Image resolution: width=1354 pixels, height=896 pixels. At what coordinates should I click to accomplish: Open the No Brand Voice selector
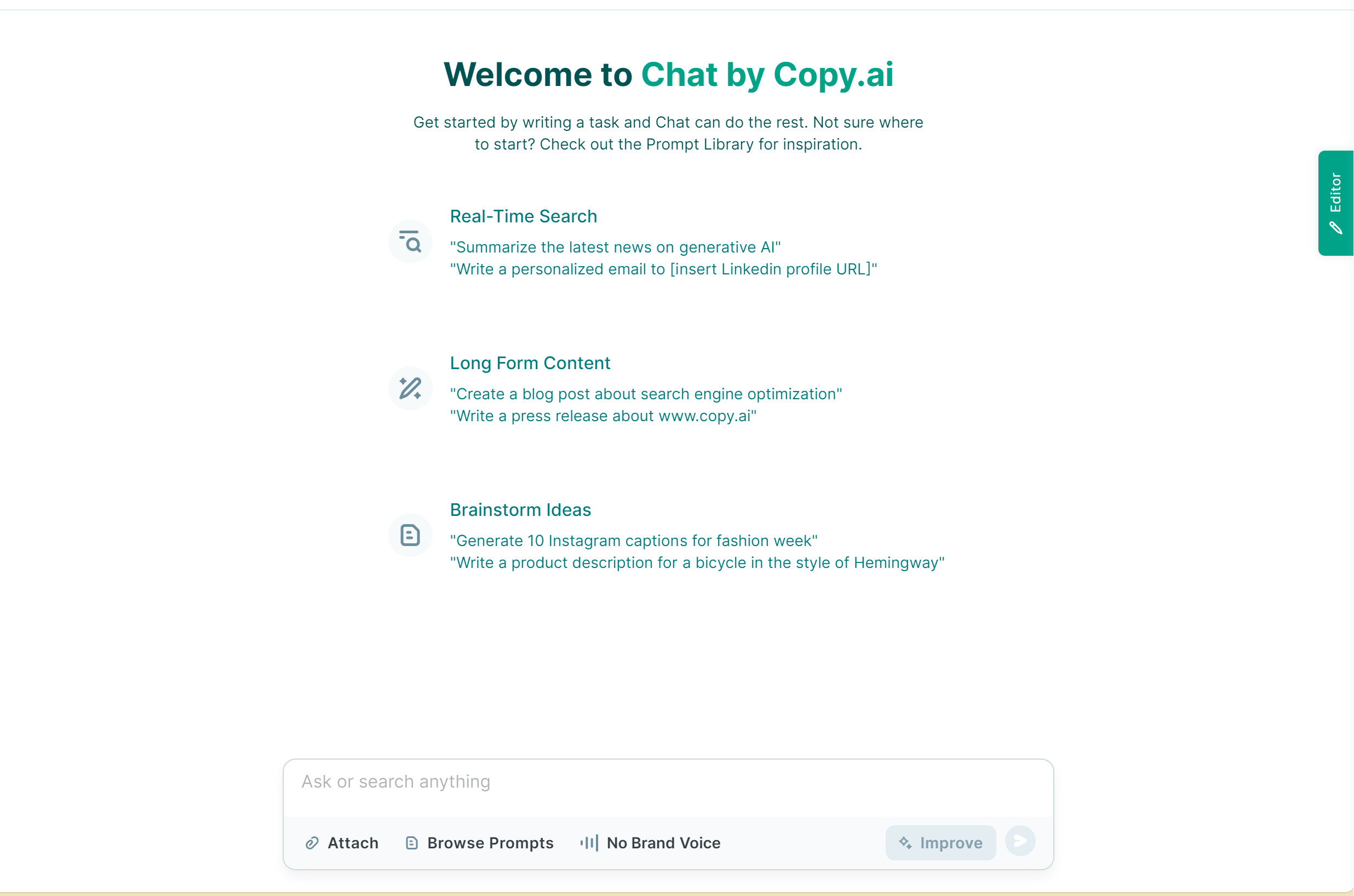663,843
